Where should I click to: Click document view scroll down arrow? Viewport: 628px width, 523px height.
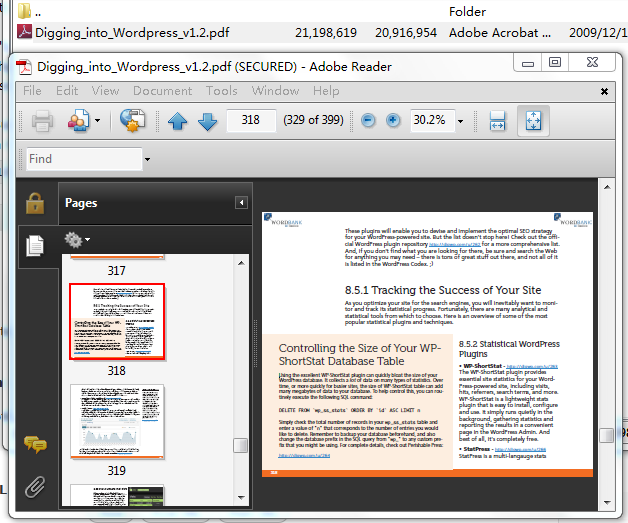pyautogui.click(x=607, y=502)
